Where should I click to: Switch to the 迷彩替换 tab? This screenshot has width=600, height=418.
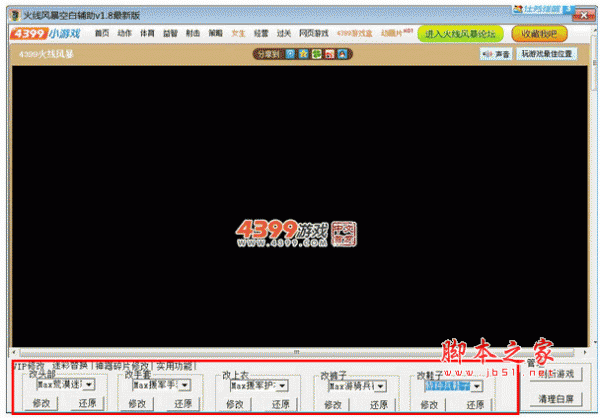[70, 366]
